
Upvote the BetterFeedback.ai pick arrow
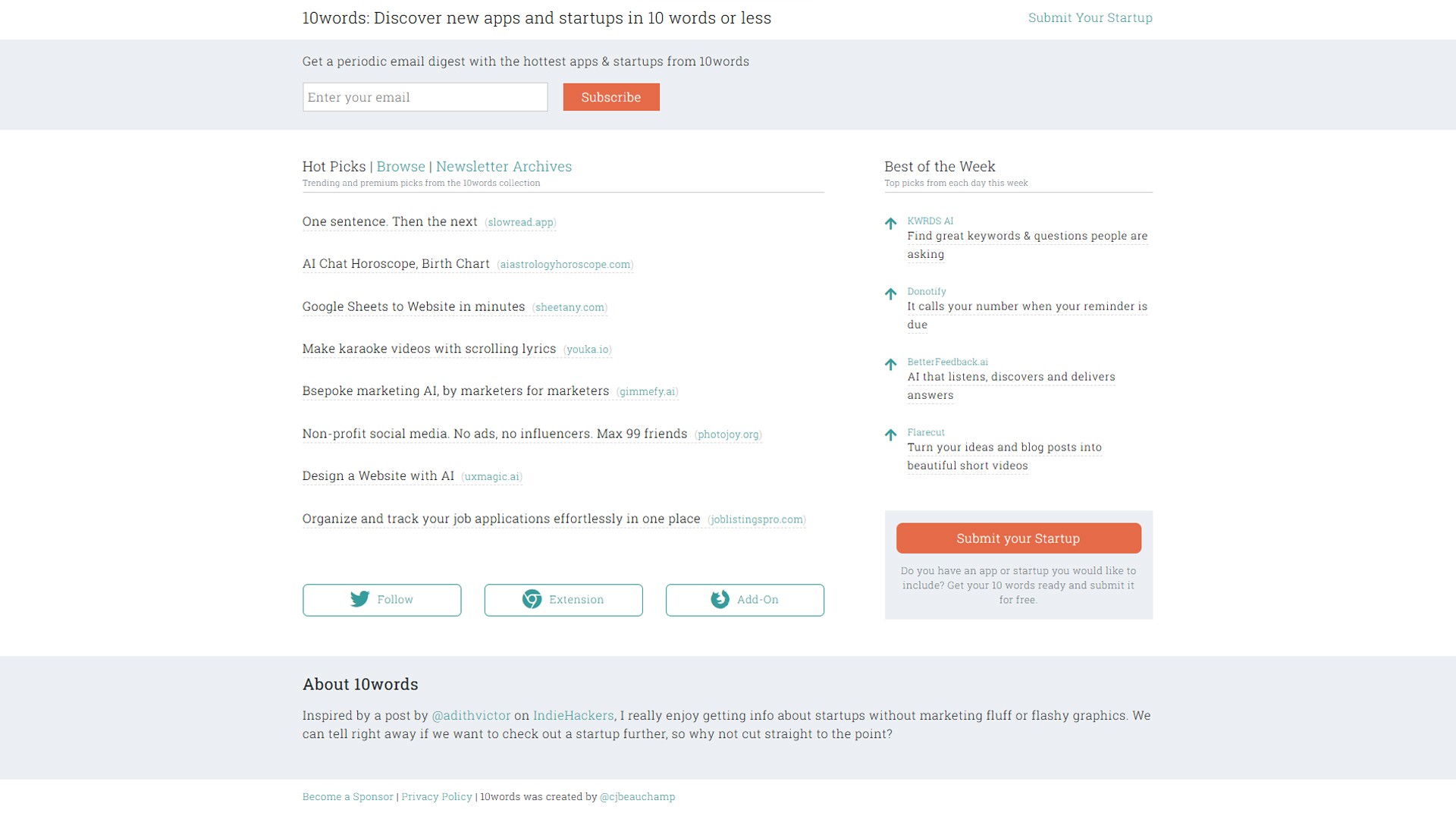click(890, 365)
